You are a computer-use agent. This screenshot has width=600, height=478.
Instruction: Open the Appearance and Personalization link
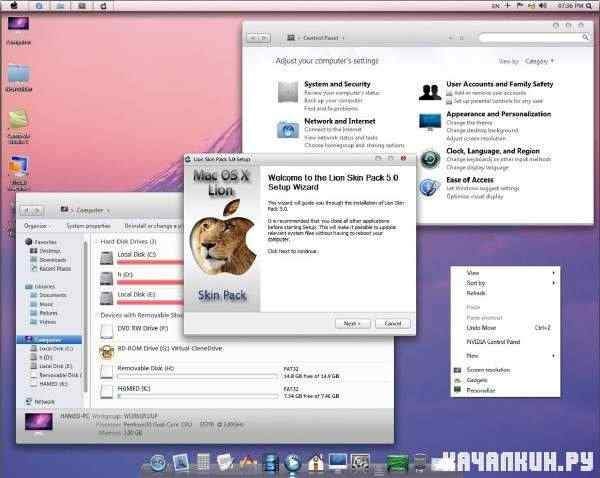pyautogui.click(x=499, y=114)
